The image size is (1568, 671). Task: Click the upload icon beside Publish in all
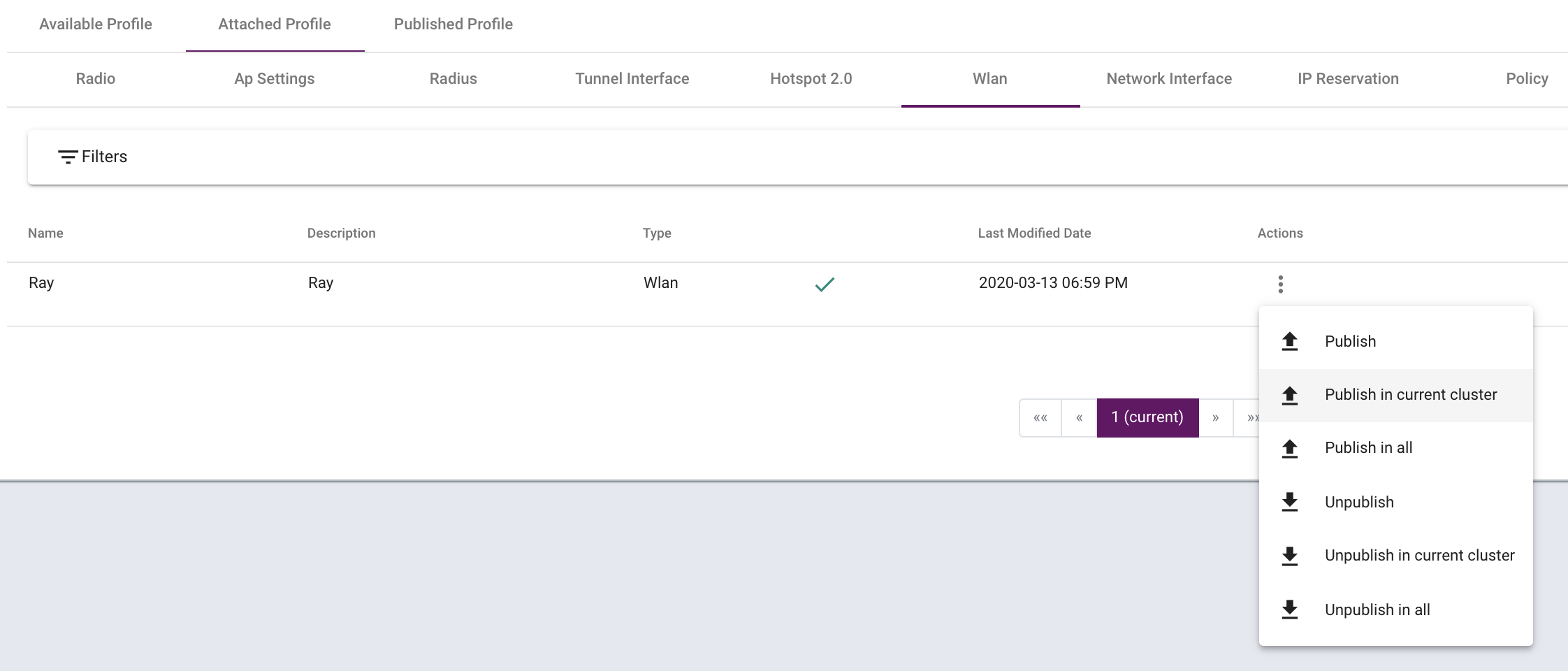(1290, 448)
